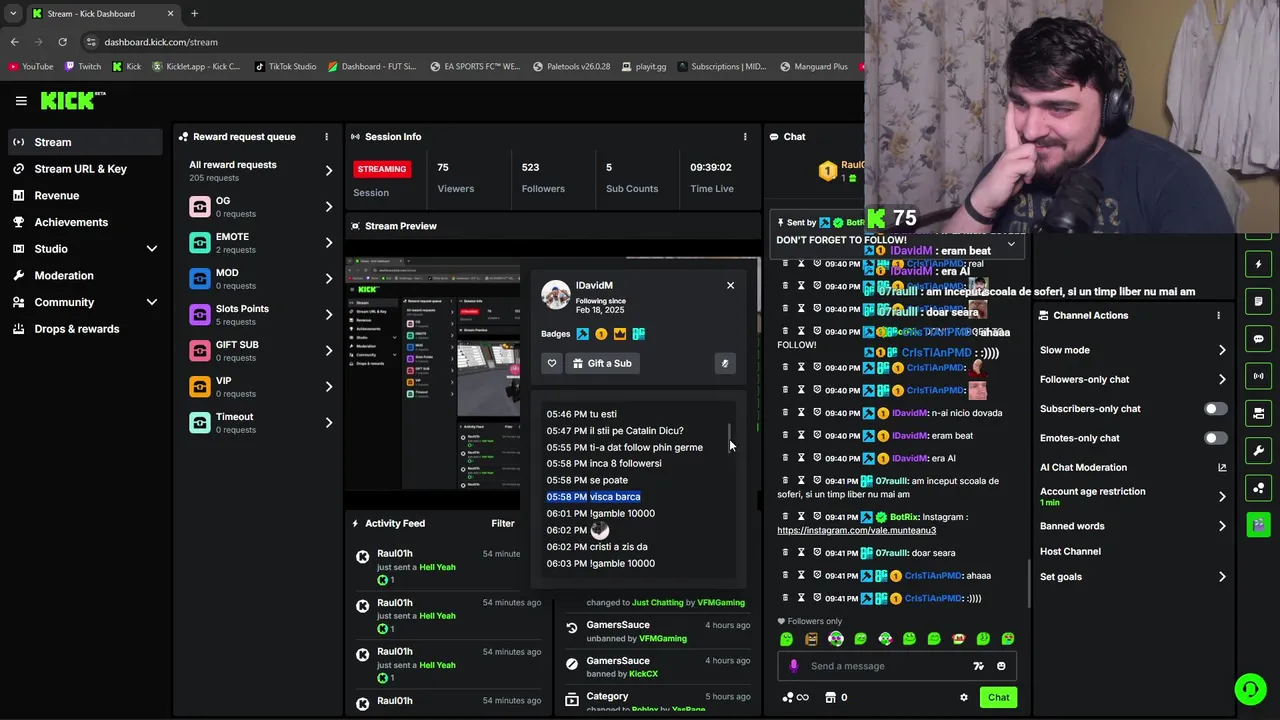Open the Timeout reward row
This screenshot has height=720, width=1280.
click(262, 423)
